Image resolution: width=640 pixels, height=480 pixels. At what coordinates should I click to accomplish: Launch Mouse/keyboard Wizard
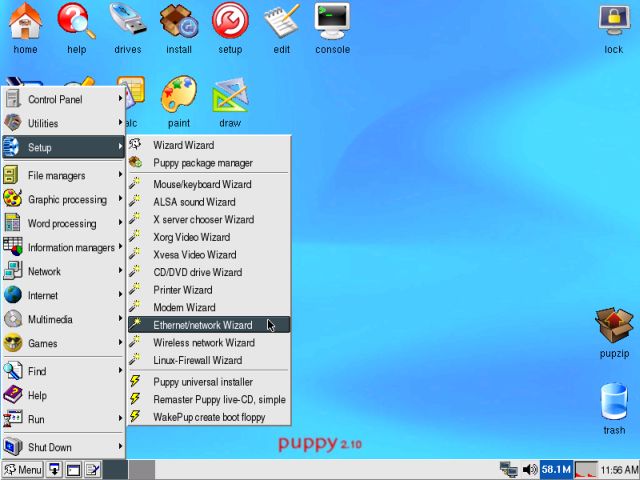tap(209, 184)
